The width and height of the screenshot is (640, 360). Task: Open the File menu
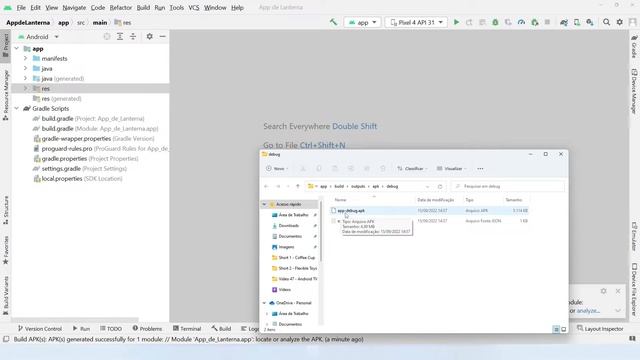tap(21, 7)
